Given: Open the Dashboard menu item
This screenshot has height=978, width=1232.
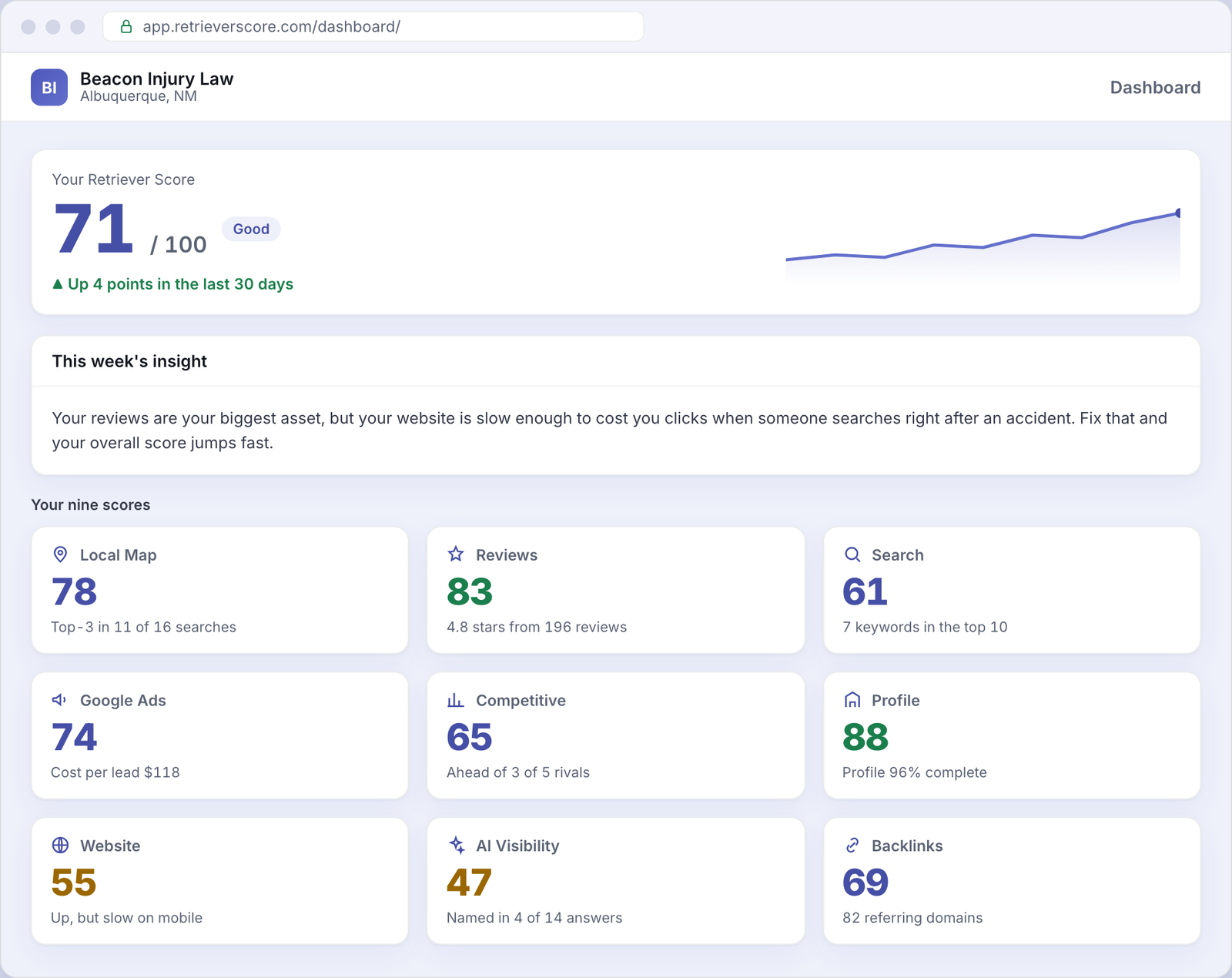Looking at the screenshot, I should point(1155,87).
